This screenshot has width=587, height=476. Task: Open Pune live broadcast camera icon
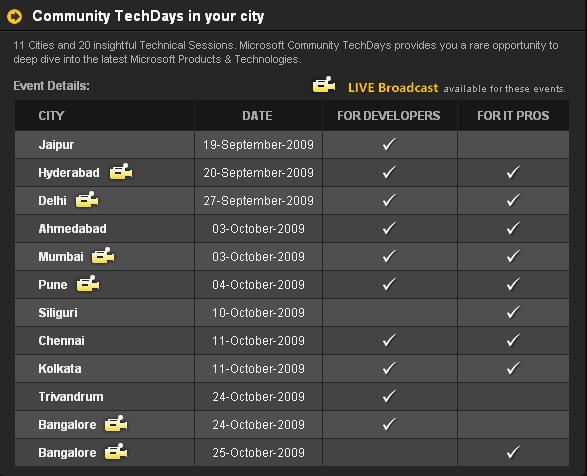(x=88, y=284)
